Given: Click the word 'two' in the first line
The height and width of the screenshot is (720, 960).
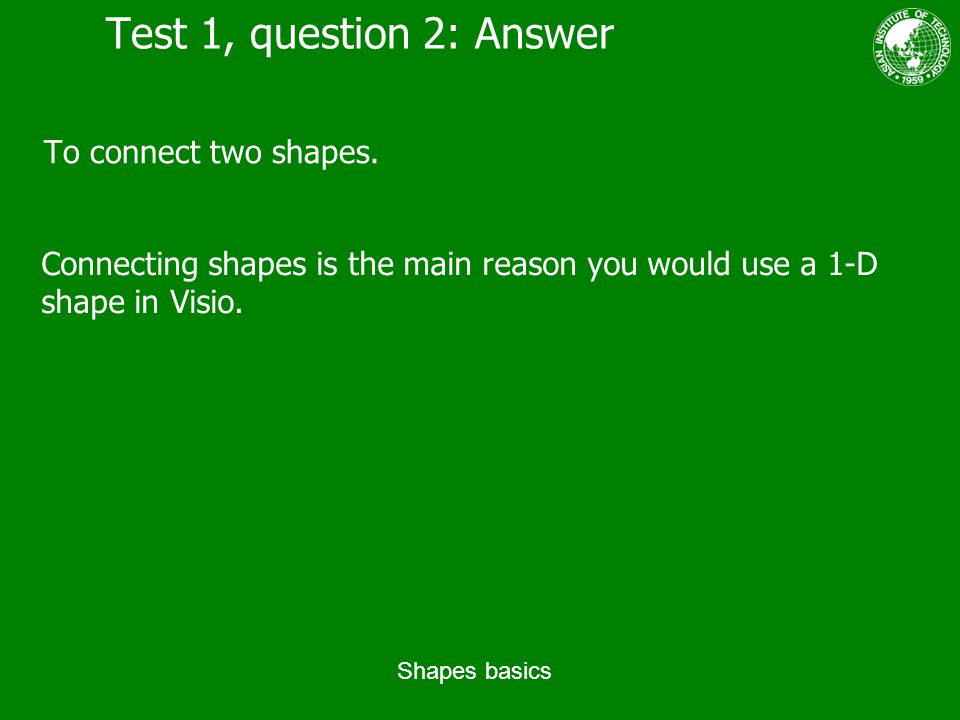Looking at the screenshot, I should tap(236, 152).
